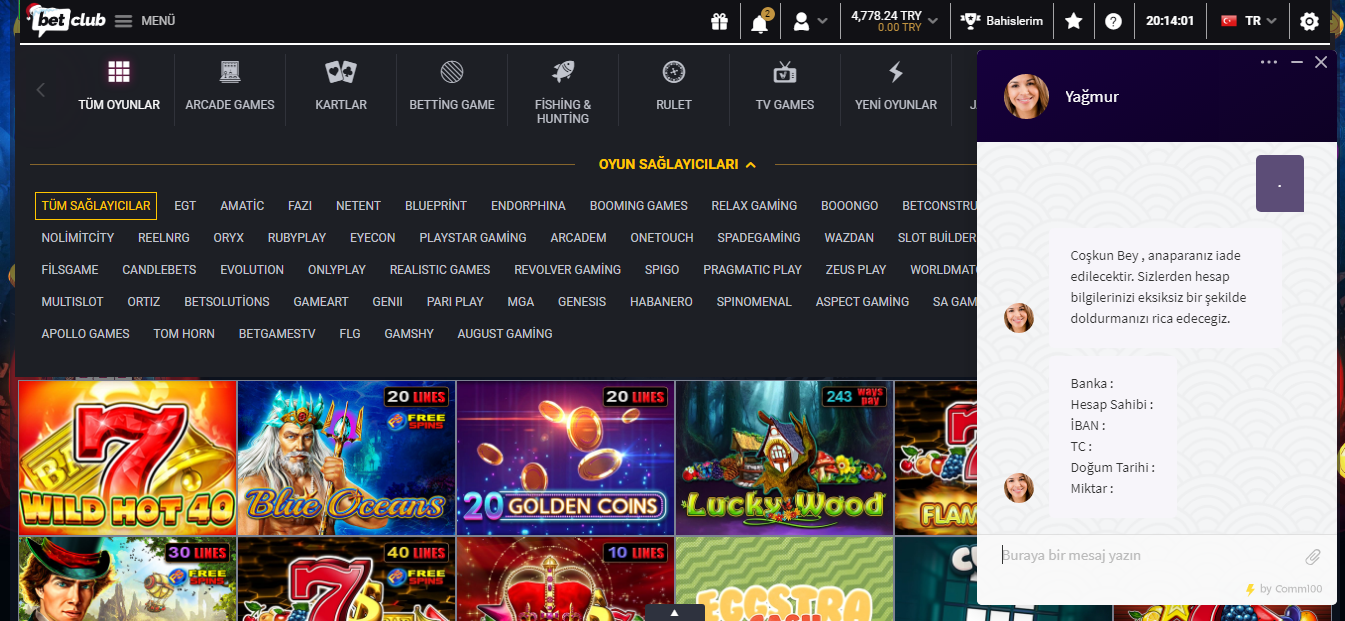The width and height of the screenshot is (1345, 621).
Task: Filter by ENDORPHINA provider
Action: 528,206
